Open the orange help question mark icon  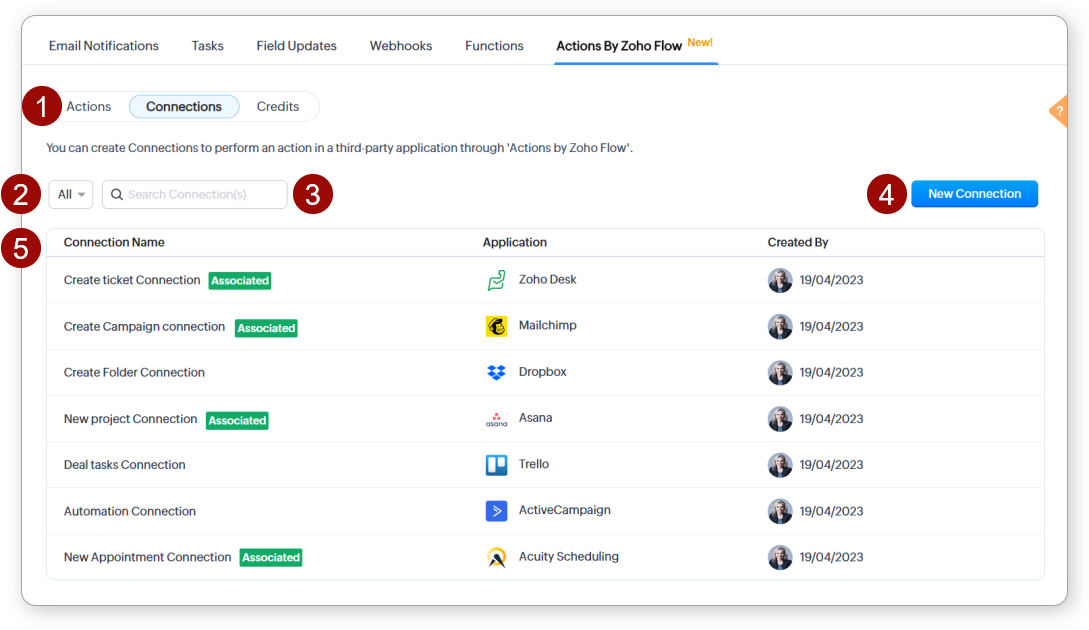point(1058,111)
